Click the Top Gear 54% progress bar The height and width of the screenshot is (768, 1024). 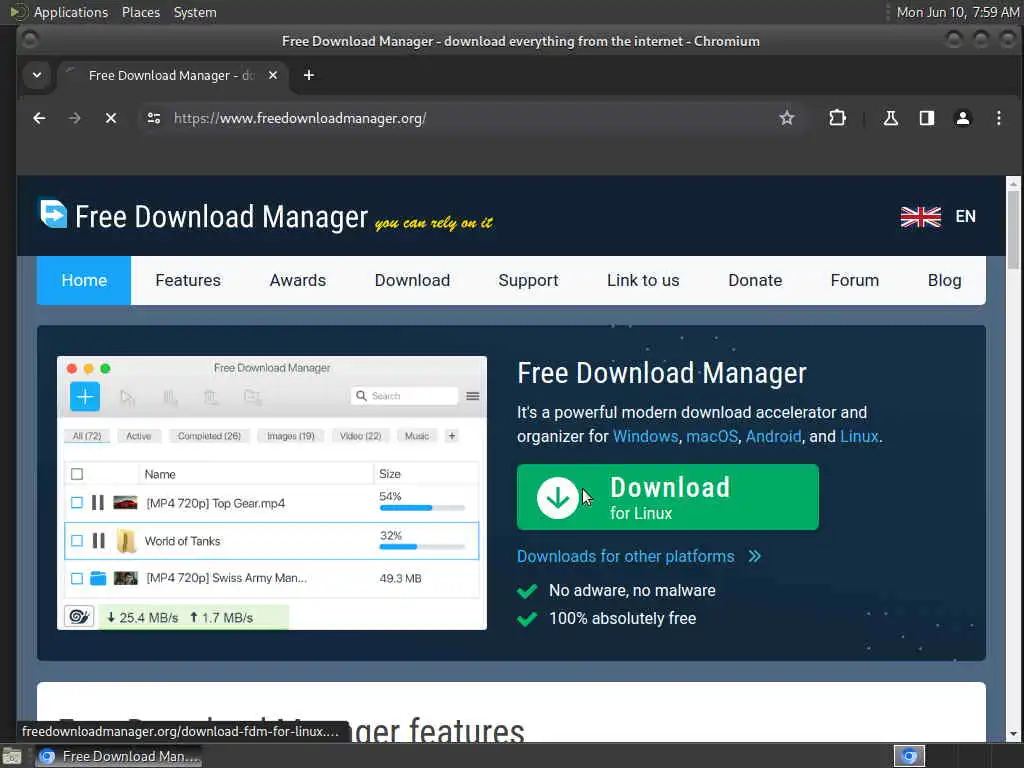coord(422,507)
